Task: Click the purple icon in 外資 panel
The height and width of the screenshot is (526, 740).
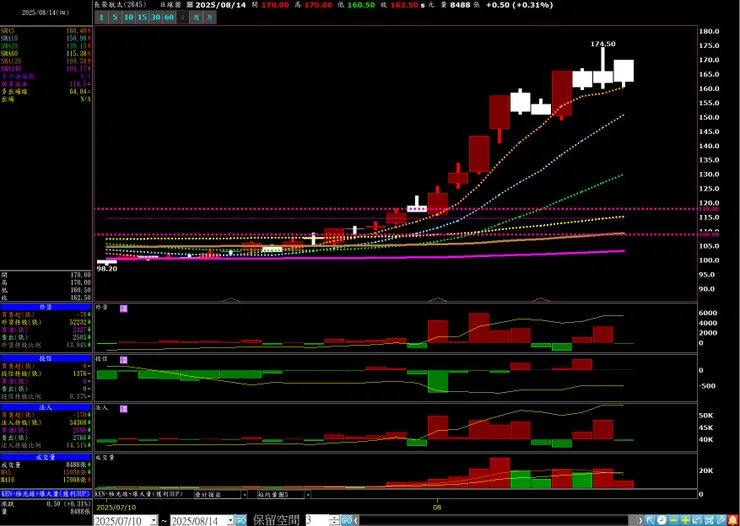Action: point(124,309)
